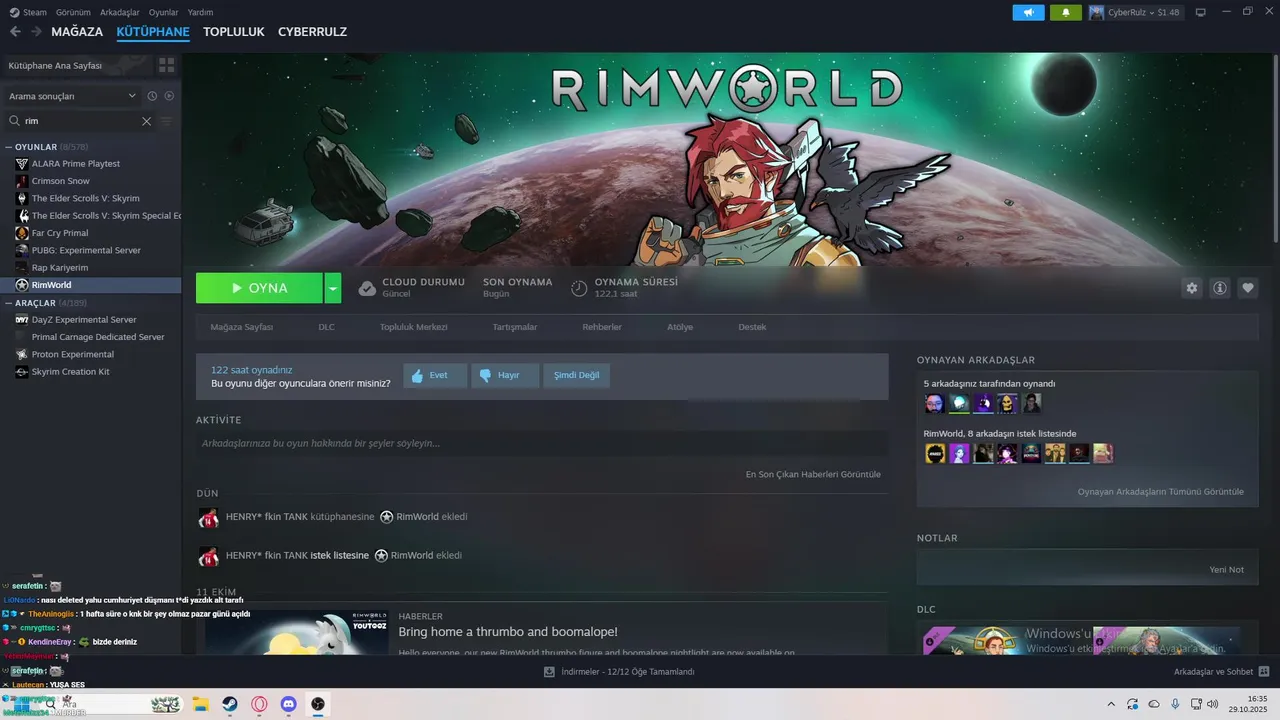Click the recent activity clock filter icon
The width and height of the screenshot is (1280, 720).
click(152, 96)
